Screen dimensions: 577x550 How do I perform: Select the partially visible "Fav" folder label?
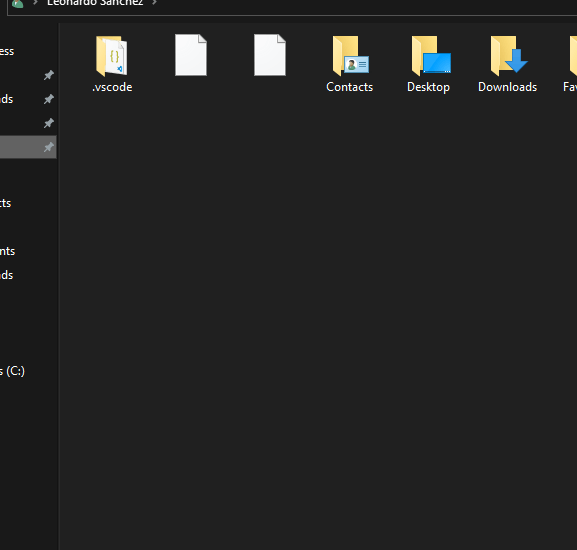click(x=570, y=87)
